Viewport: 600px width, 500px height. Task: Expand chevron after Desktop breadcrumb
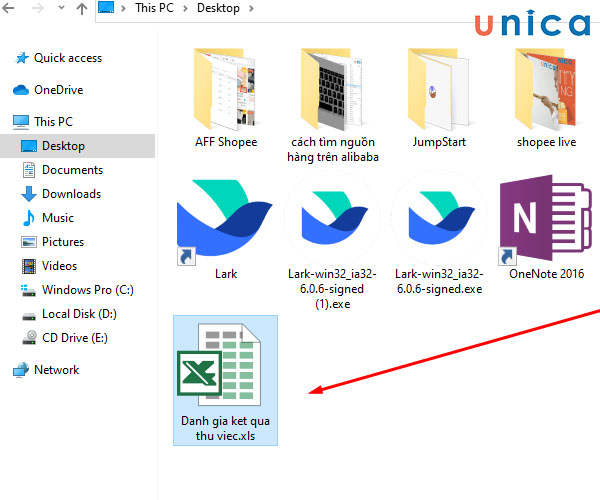click(x=251, y=8)
